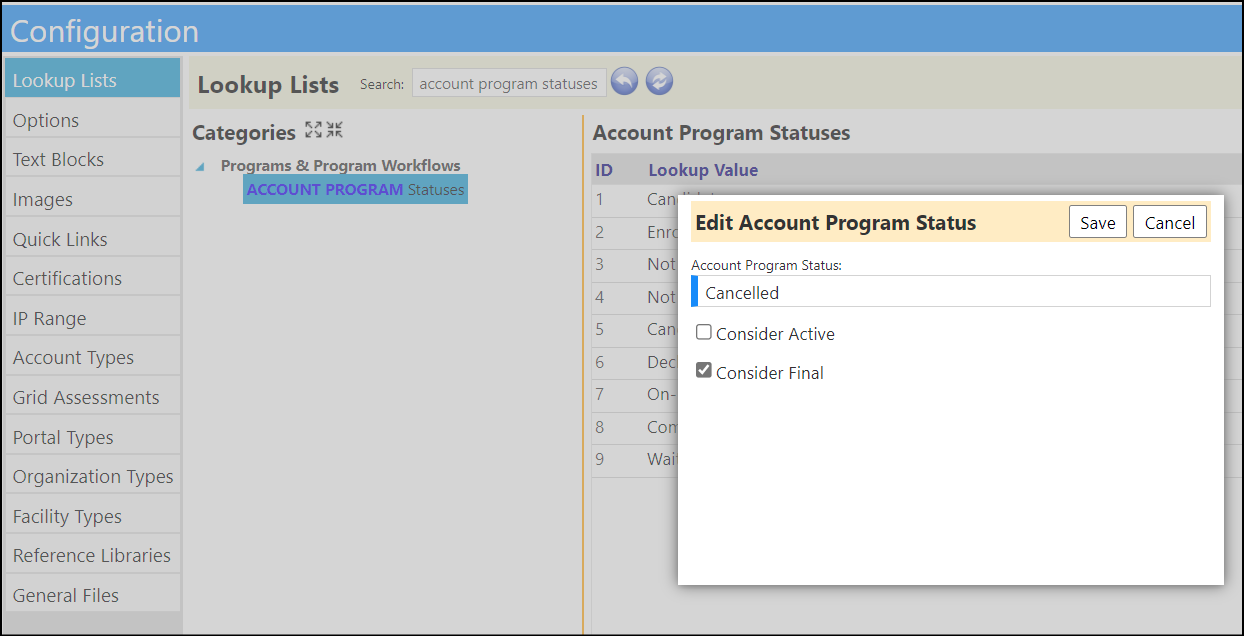Viewport: 1244px width, 636px height.
Task: Select ACCOUNT PROGRAM Statuses tree item
Action: pos(355,189)
